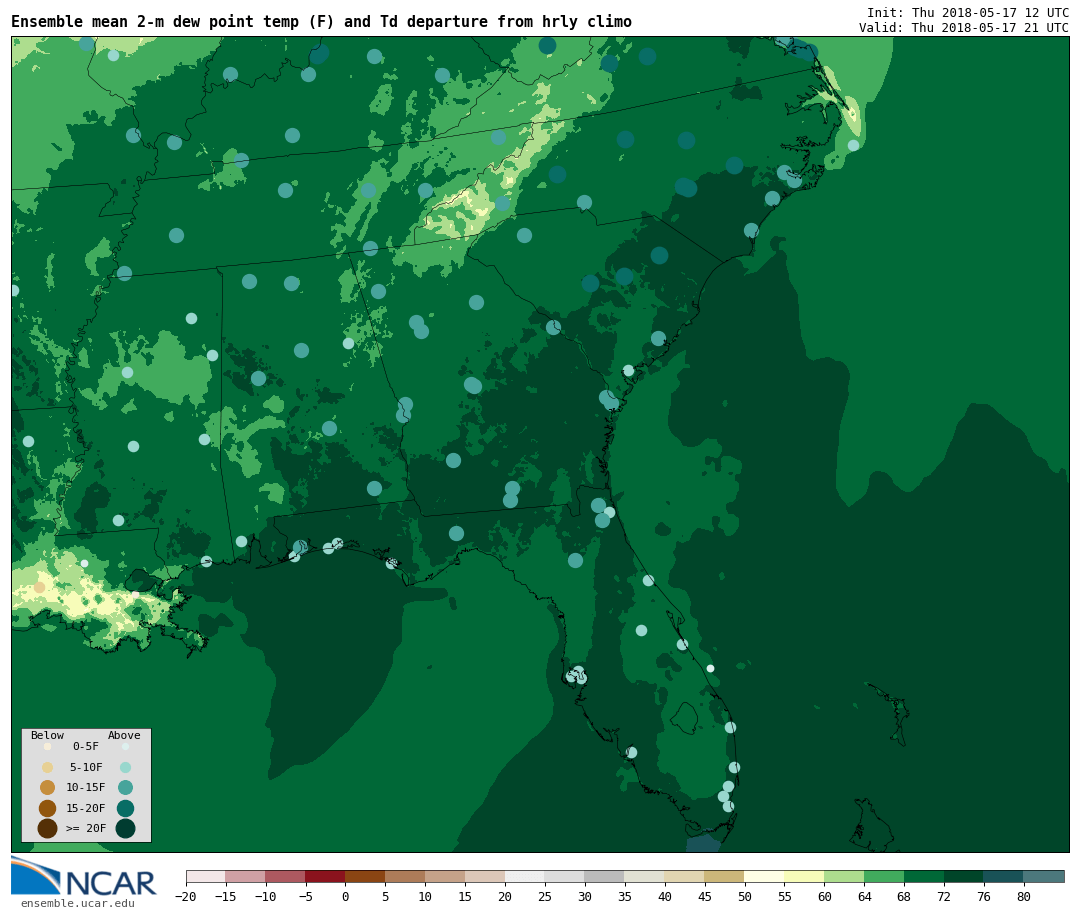Click the Above 15-20F dark teal circle in legend
This screenshot has width=1080, height=915.
[125, 808]
